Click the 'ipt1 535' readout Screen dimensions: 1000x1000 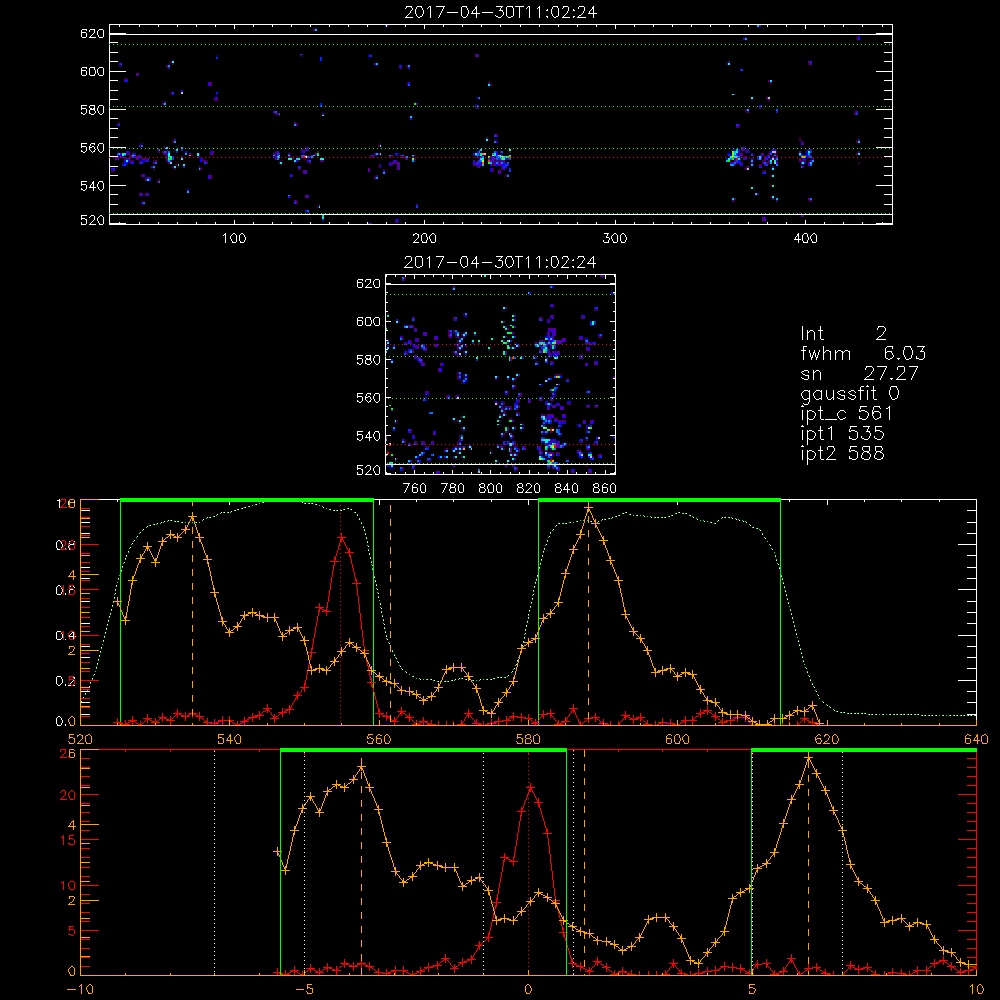tap(842, 433)
